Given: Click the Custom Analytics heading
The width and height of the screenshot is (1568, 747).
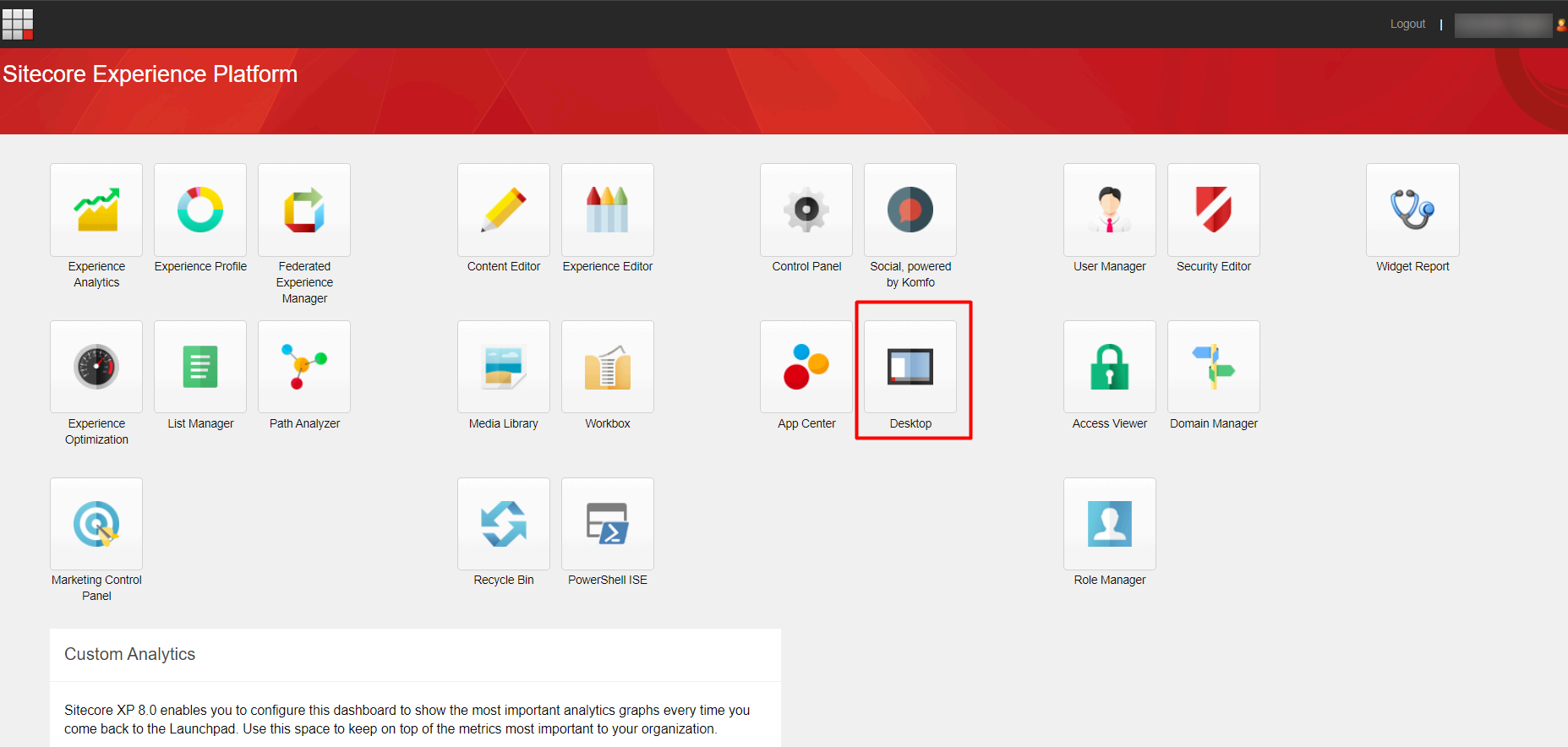Looking at the screenshot, I should 129,654.
